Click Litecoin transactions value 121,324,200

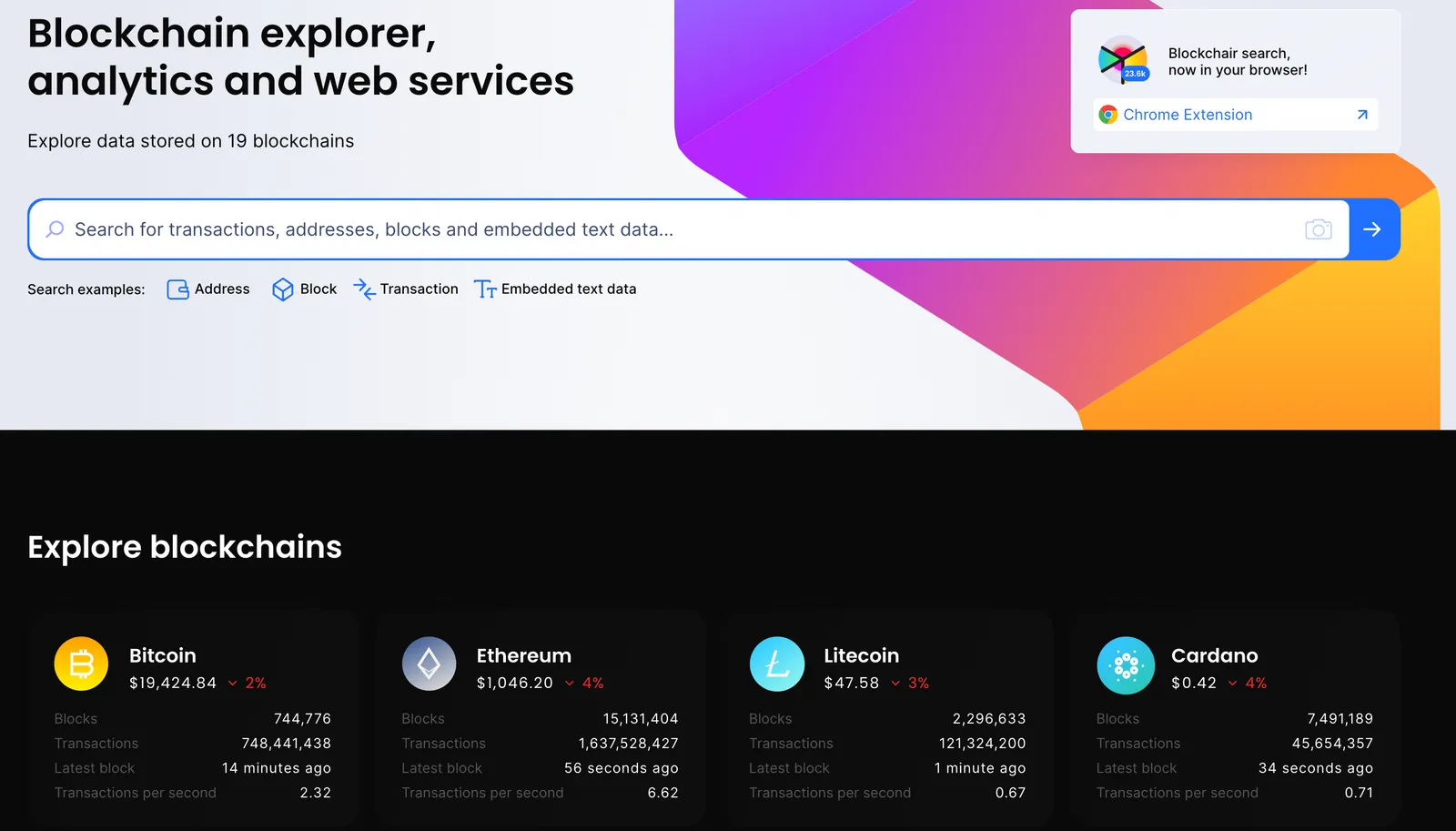983,744
